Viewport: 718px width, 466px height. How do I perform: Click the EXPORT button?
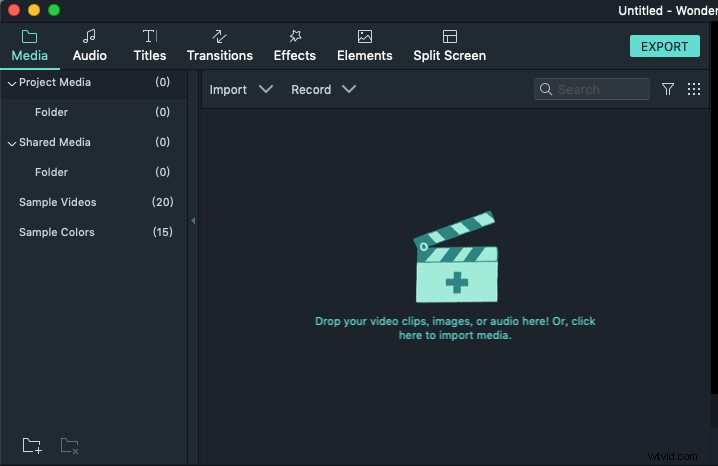(x=664, y=46)
